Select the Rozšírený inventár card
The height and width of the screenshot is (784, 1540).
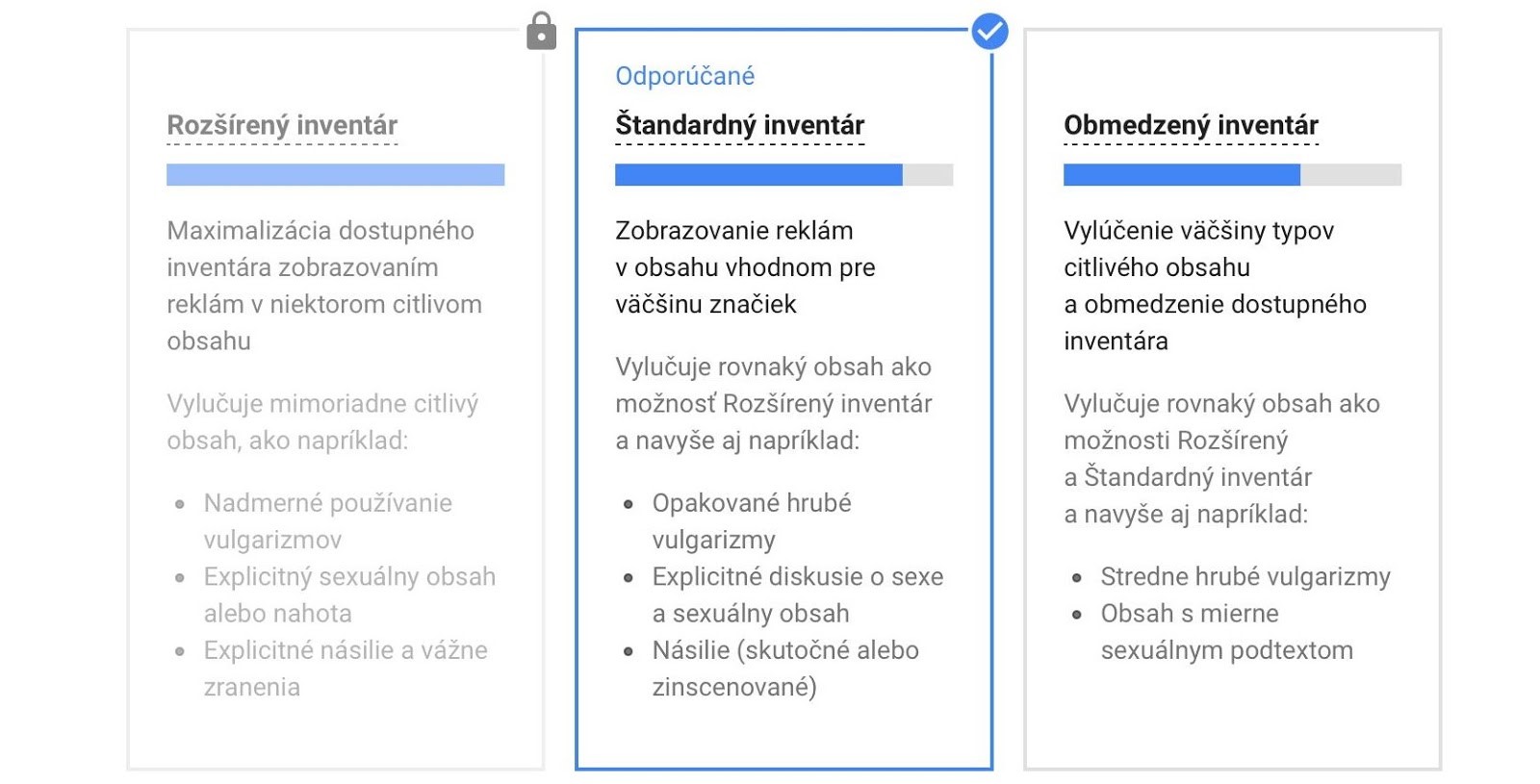(x=336, y=399)
